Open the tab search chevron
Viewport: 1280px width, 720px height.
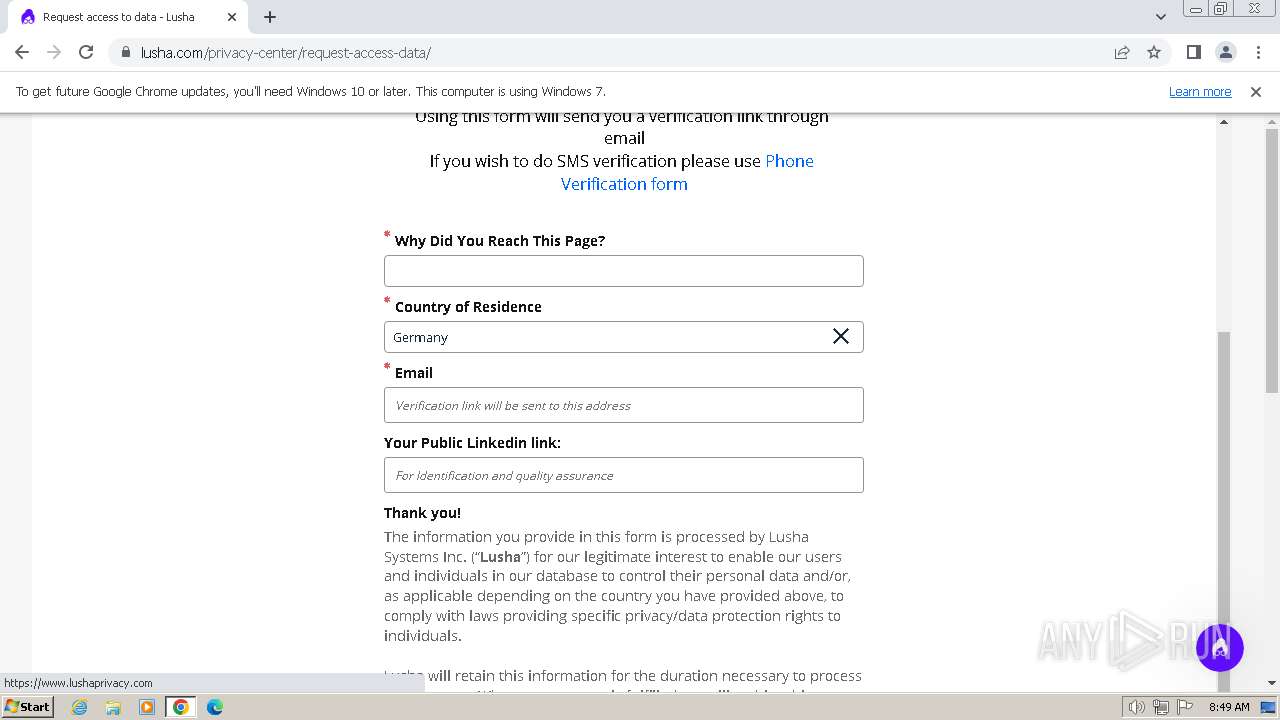[1160, 17]
